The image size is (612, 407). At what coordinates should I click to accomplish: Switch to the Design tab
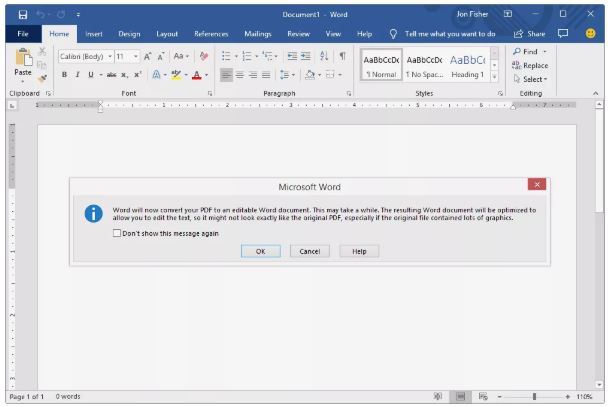tap(129, 34)
